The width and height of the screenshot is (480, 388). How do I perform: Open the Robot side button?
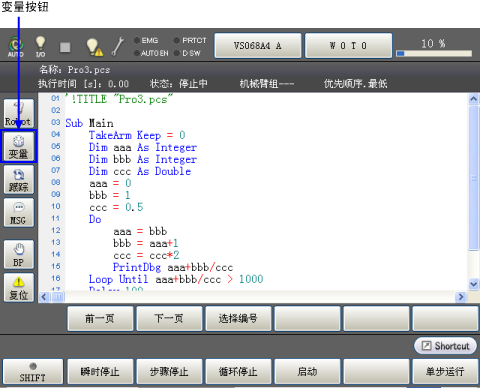pos(19,113)
